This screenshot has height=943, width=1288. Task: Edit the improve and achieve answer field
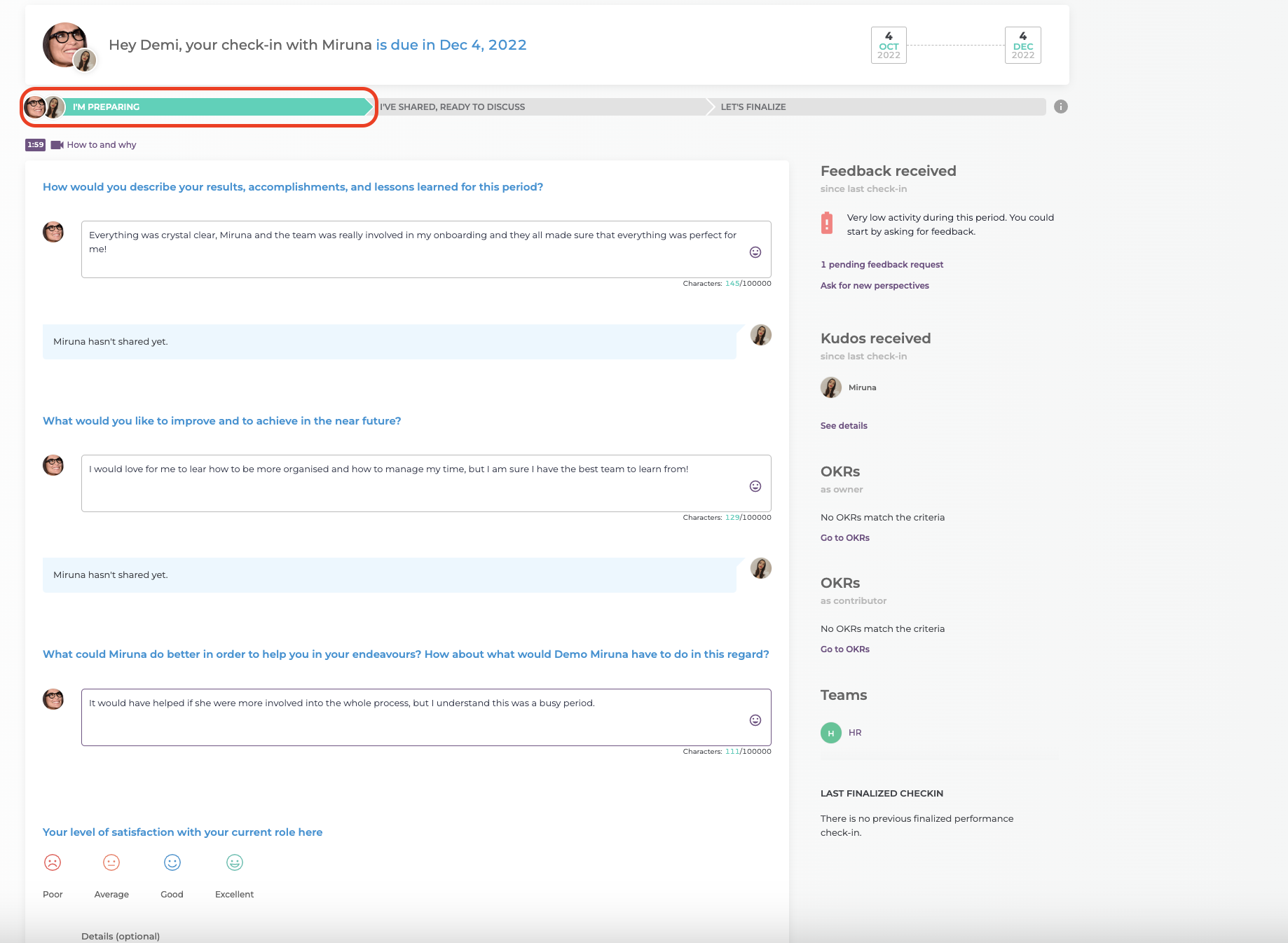[426, 483]
